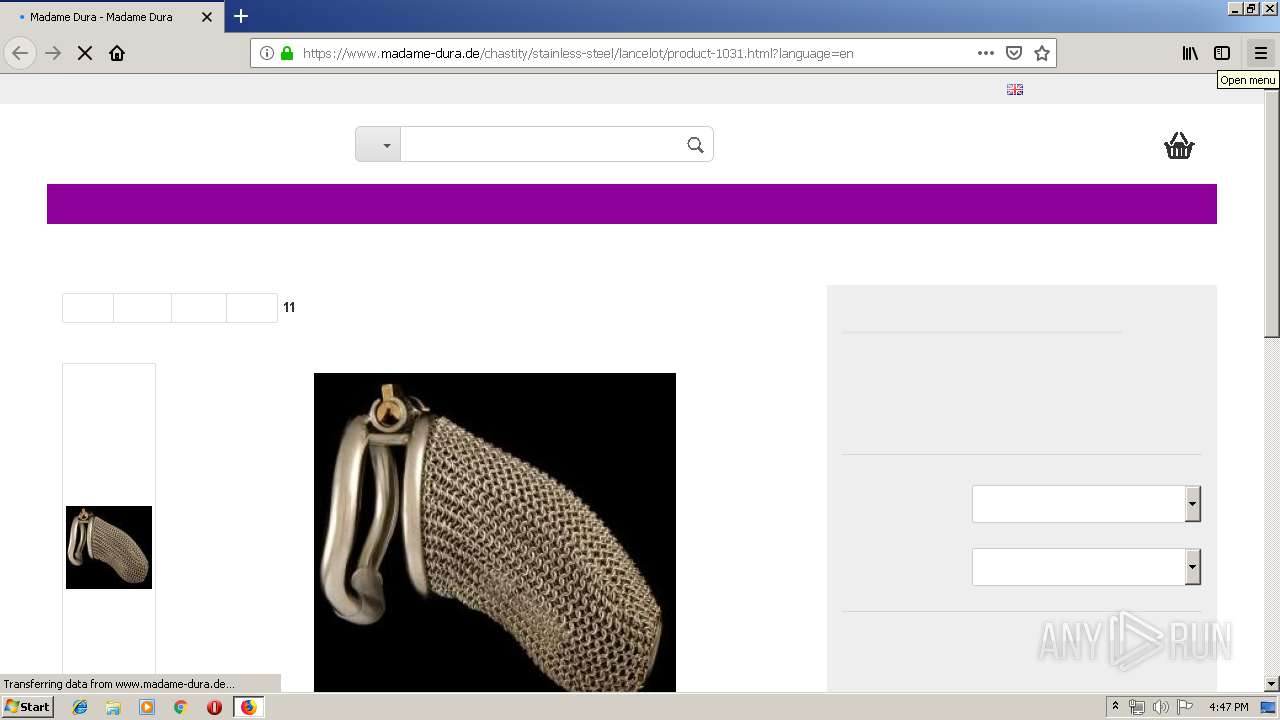This screenshot has width=1280, height=720.
Task: Stop loading the page
Action: 85,53
